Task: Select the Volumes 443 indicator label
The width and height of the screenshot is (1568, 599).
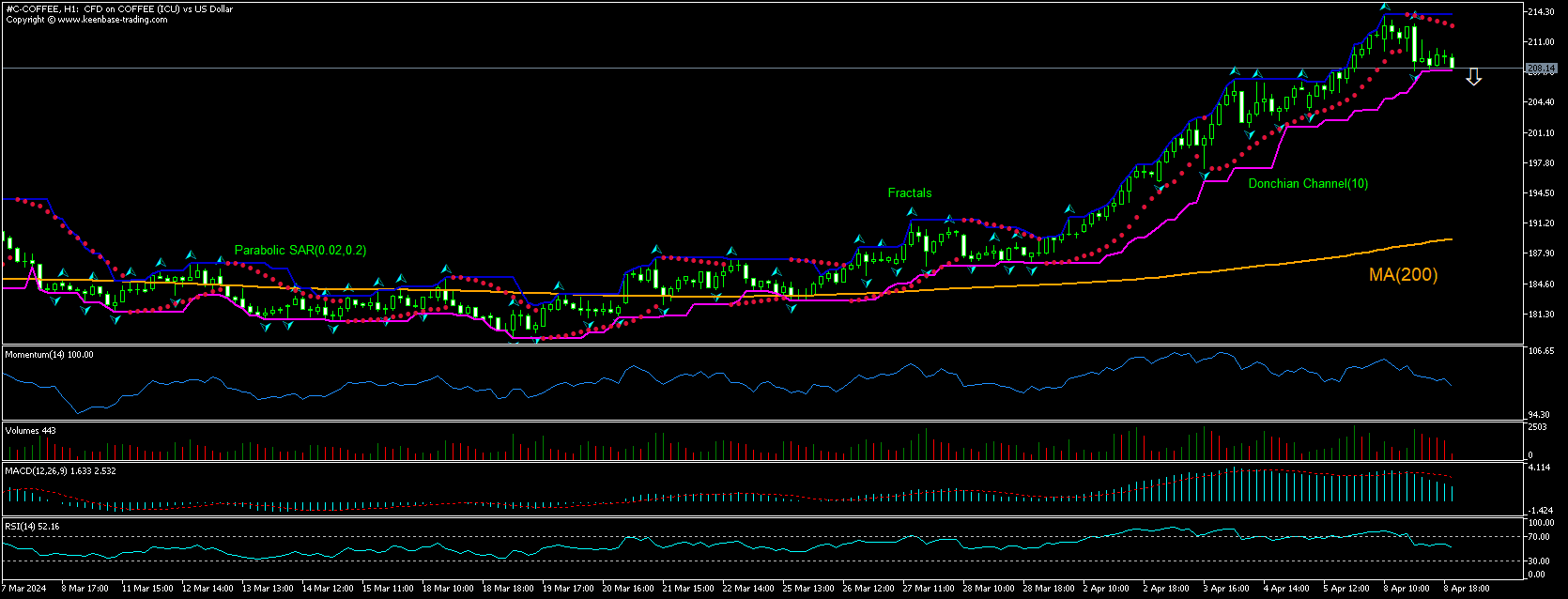Action: click(30, 431)
